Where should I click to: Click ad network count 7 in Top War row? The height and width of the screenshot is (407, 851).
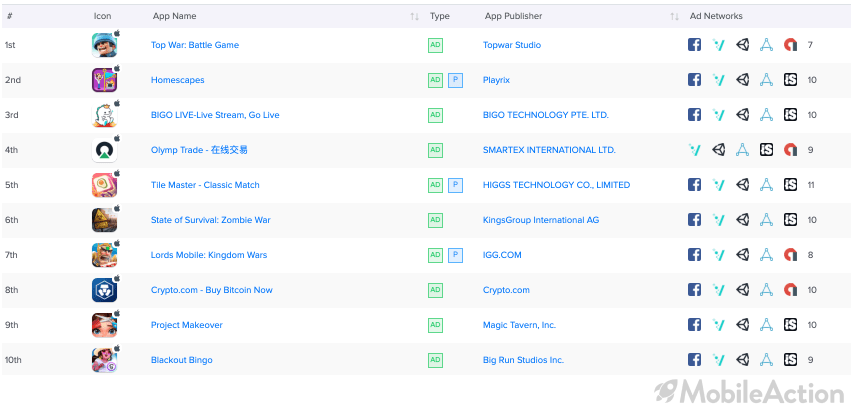click(x=810, y=45)
